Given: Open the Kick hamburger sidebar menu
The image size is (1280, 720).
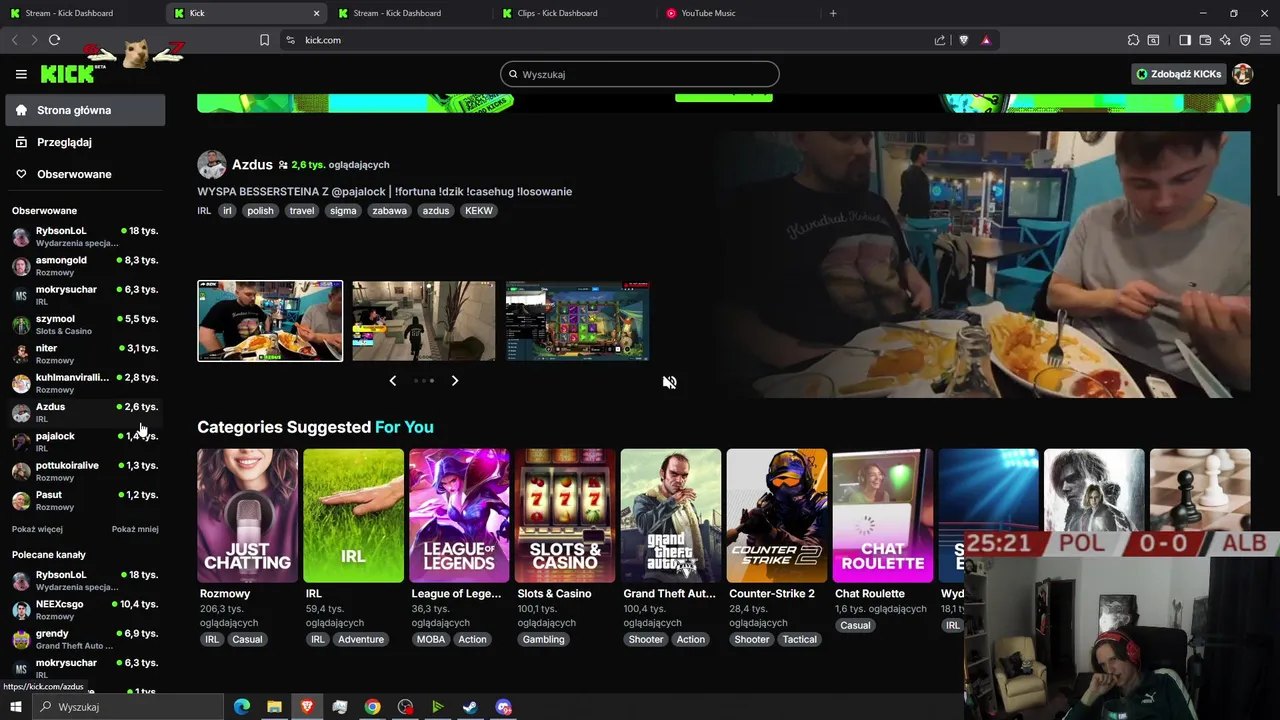Looking at the screenshot, I should tap(21, 74).
